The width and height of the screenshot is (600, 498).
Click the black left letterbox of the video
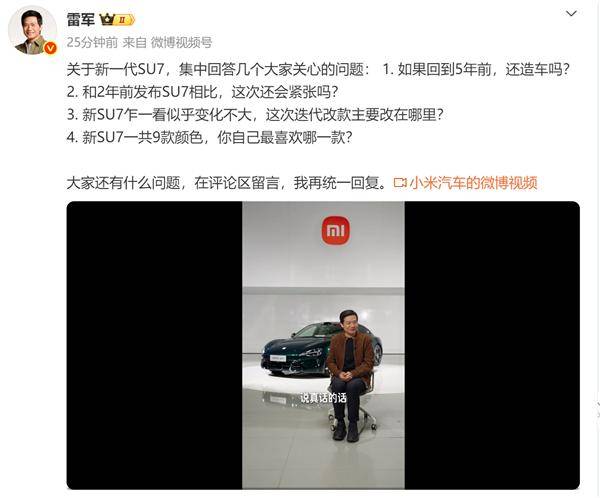click(155, 345)
